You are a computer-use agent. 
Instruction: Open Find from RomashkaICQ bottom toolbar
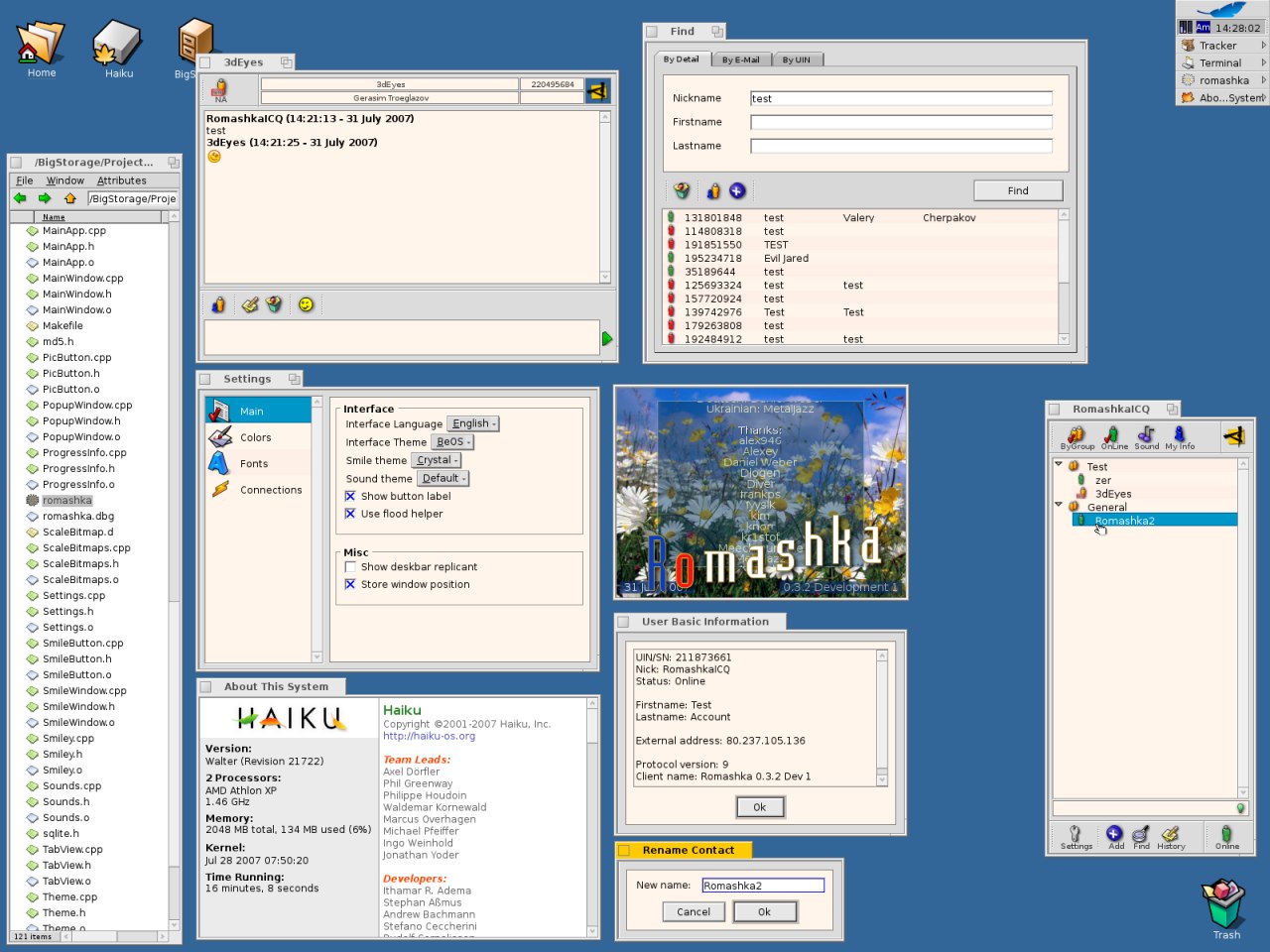tap(1141, 837)
